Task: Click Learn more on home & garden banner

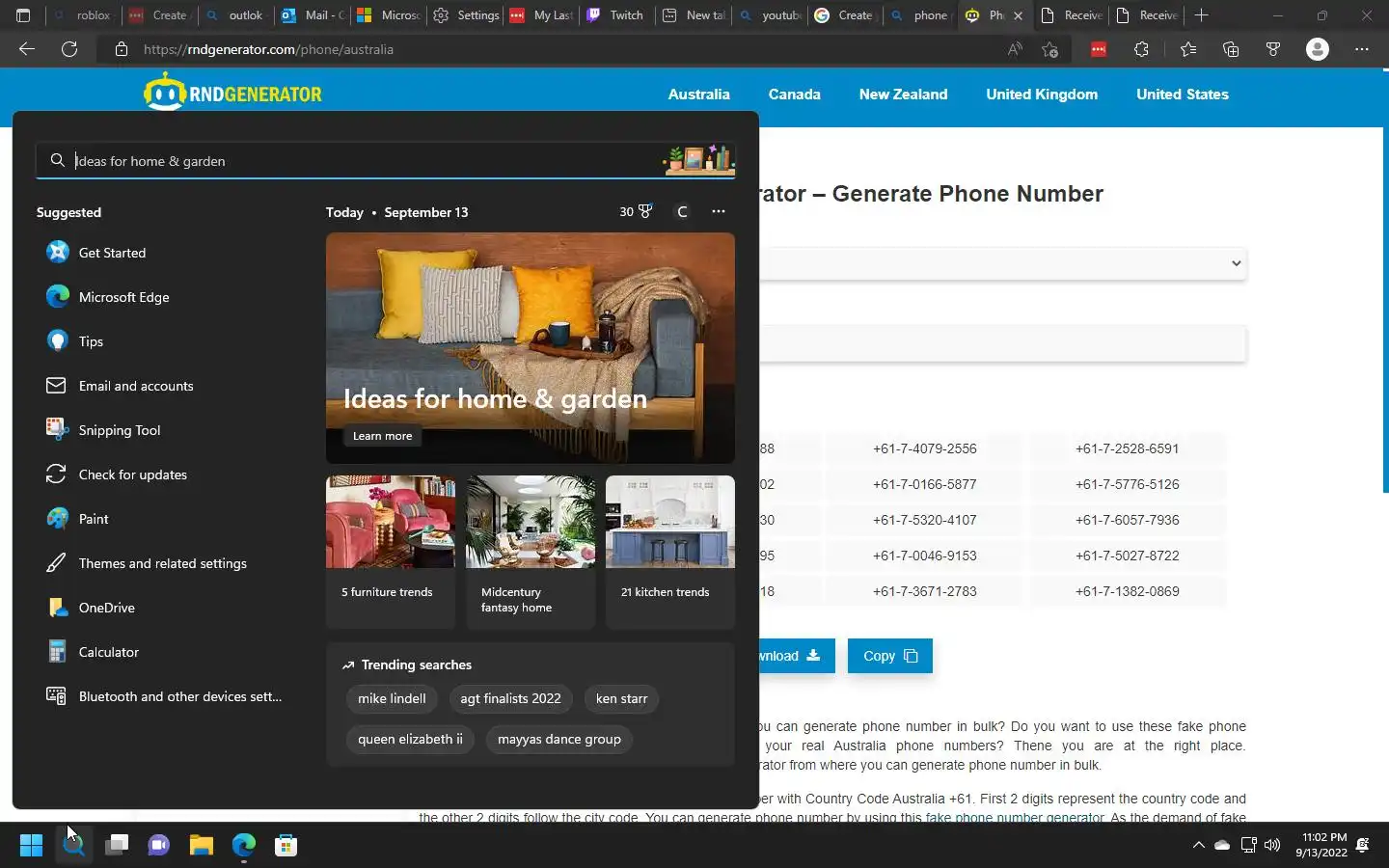Action: [382, 436]
